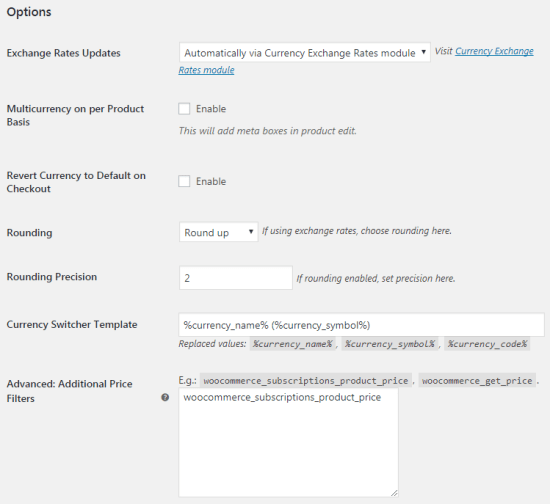Open the Exchange Rates Updates dropdown
The height and width of the screenshot is (504, 550).
pyautogui.click(x=304, y=53)
